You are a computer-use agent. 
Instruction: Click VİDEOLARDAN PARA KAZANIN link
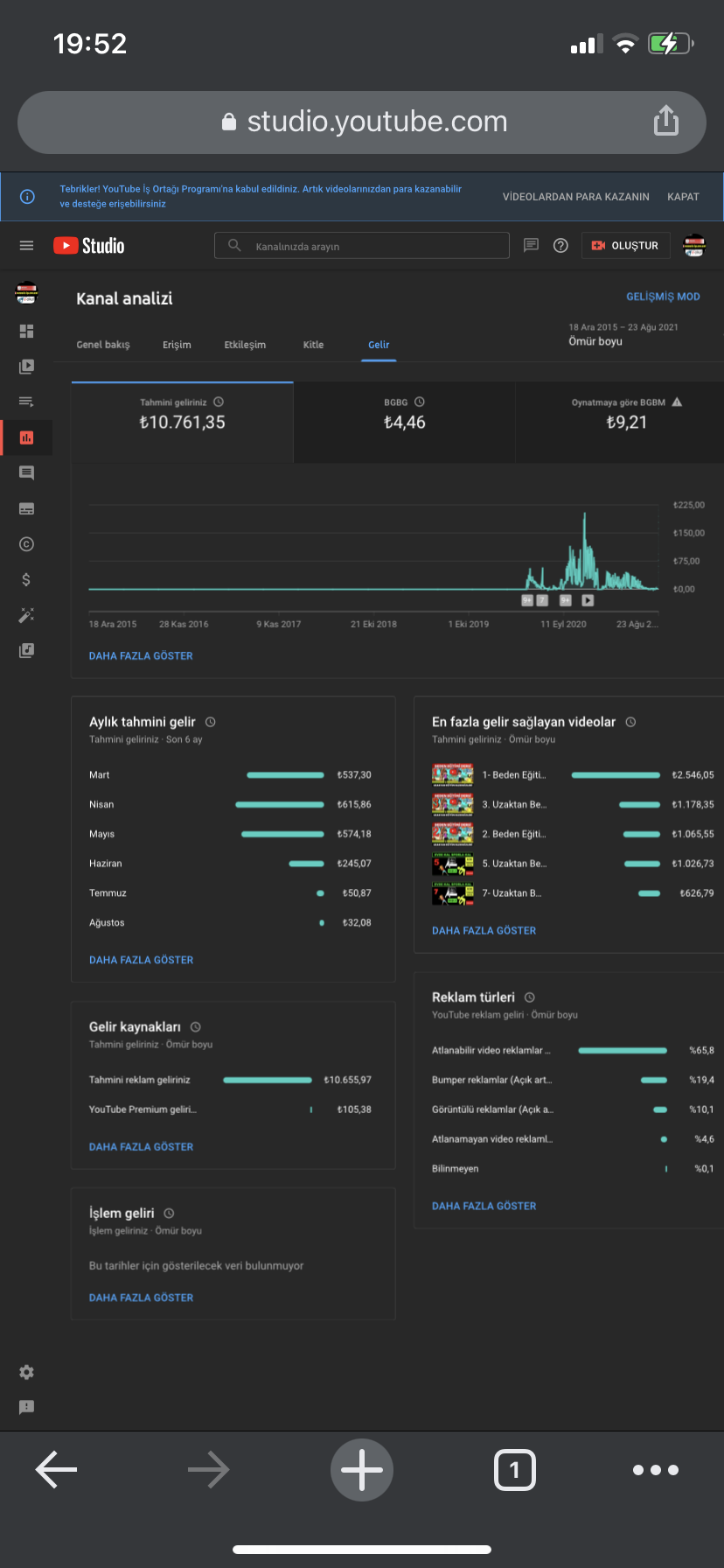575,197
